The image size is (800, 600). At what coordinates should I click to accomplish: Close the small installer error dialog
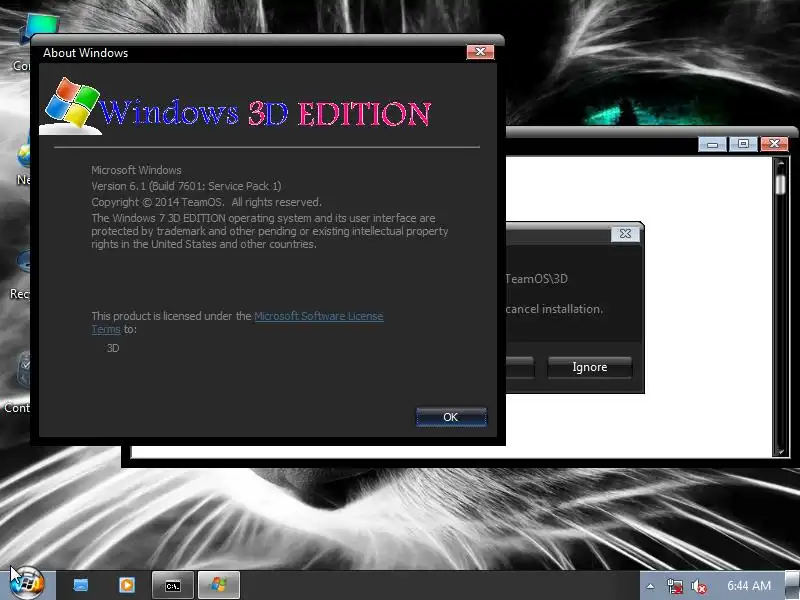click(x=625, y=234)
